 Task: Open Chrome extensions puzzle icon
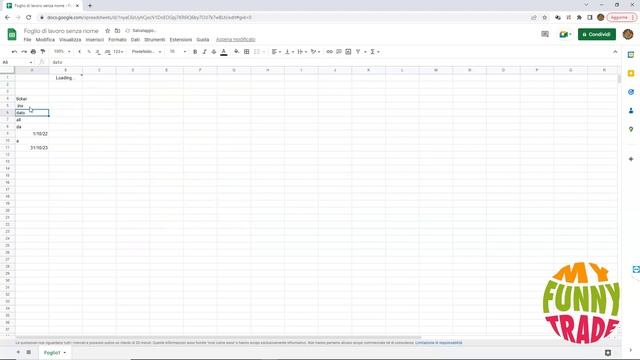(x=579, y=18)
